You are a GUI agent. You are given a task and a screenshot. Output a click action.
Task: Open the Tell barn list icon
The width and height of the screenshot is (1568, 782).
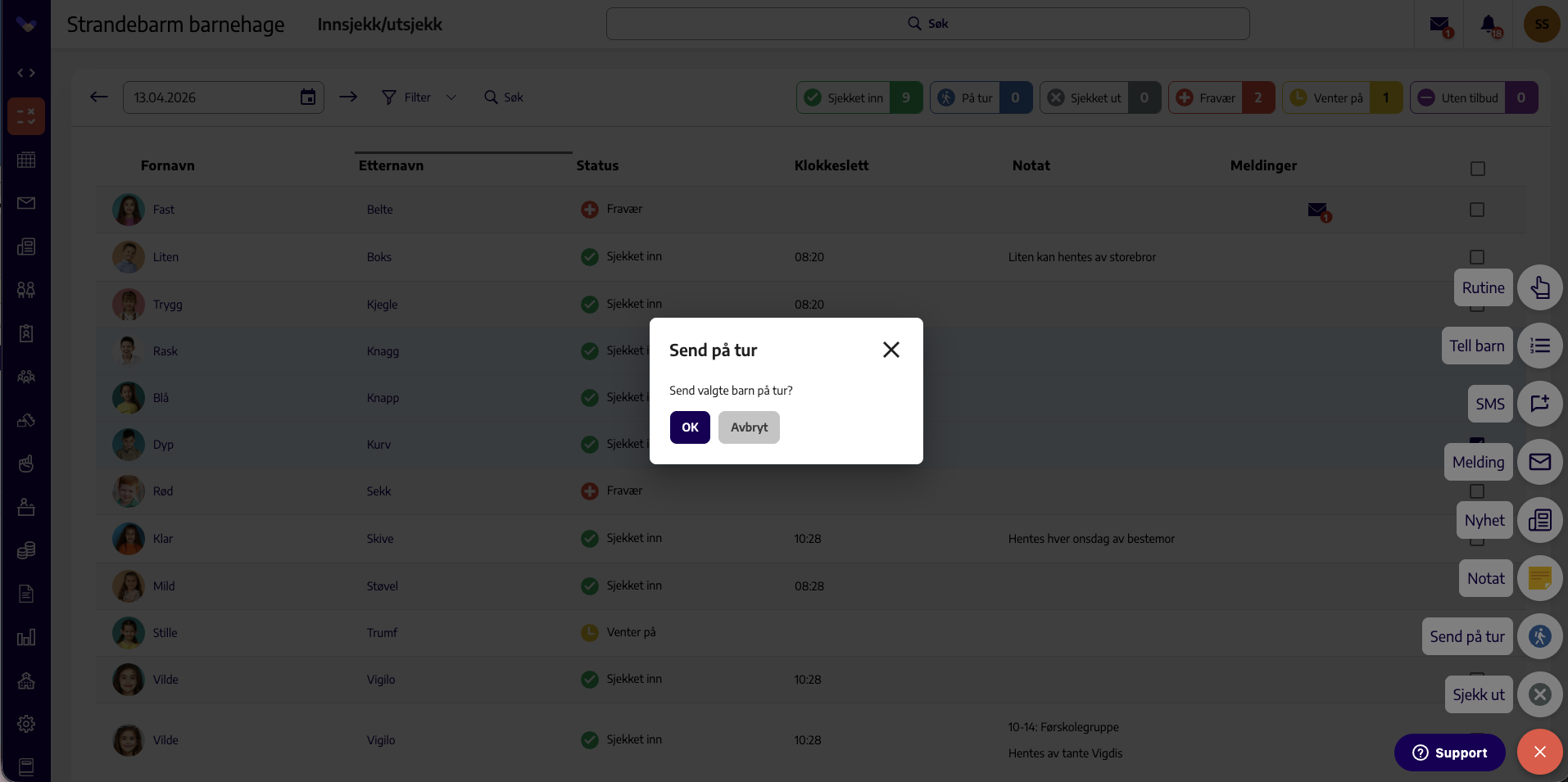(1539, 346)
